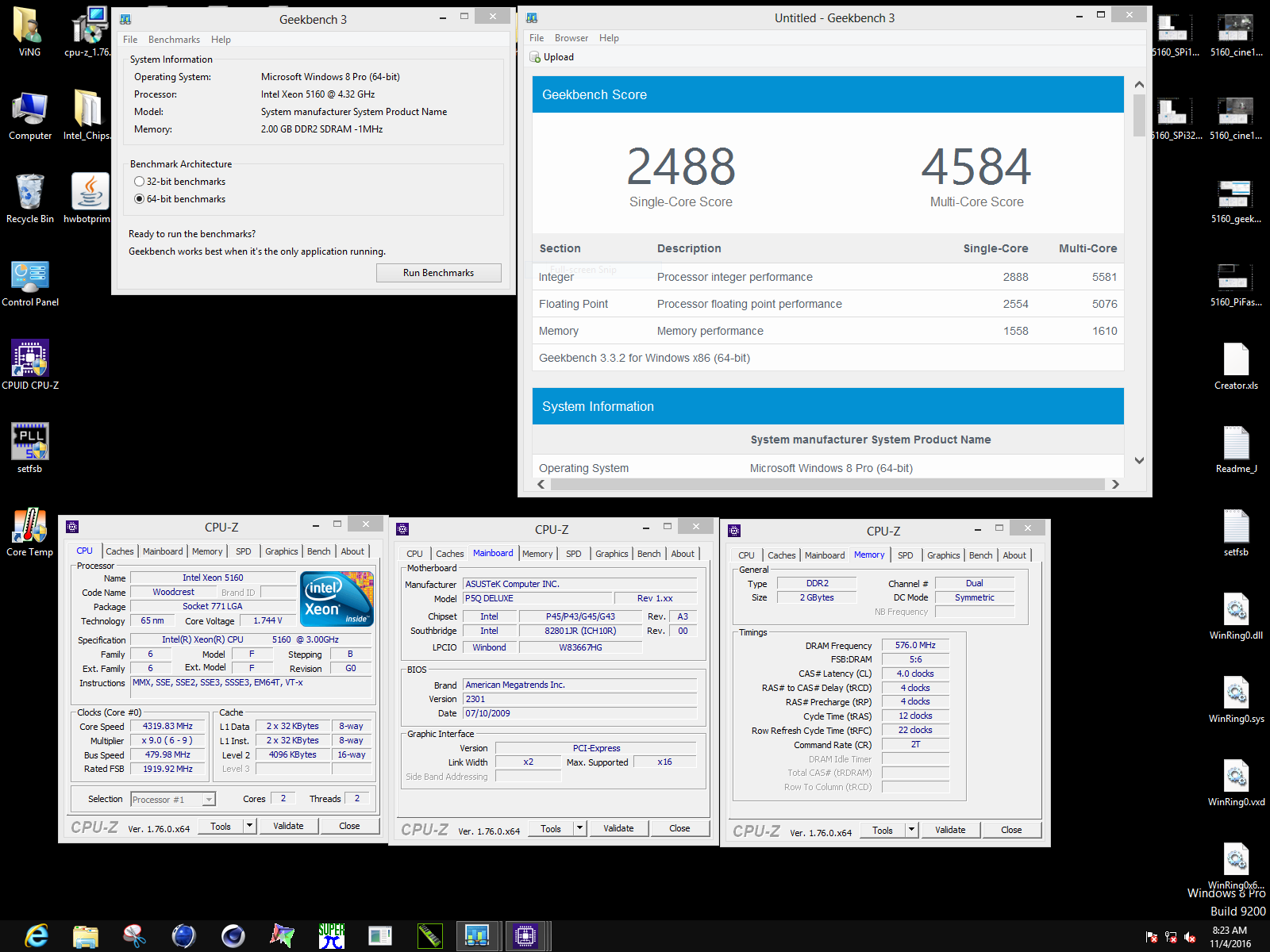Switch to Geekbench in the taskbar
The image size is (1270, 952).
(476, 936)
